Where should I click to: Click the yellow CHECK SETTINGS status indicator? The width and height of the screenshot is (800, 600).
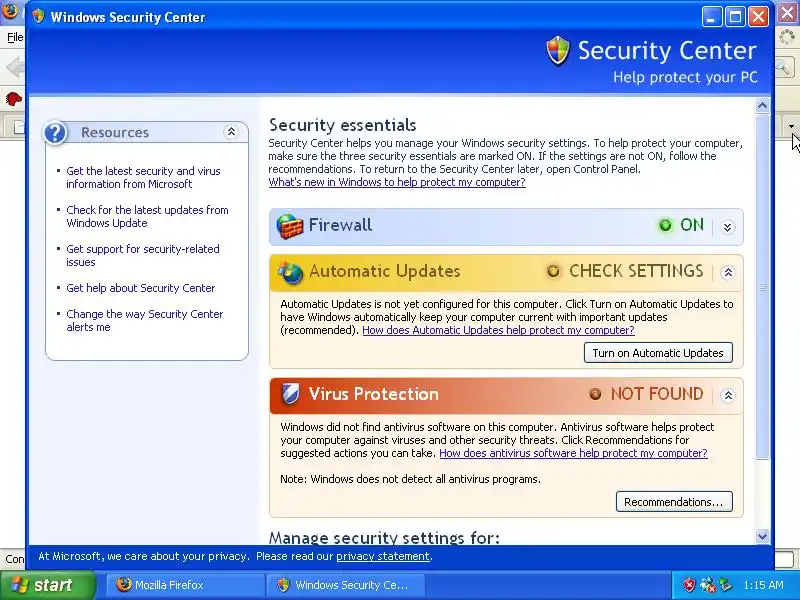[554, 271]
